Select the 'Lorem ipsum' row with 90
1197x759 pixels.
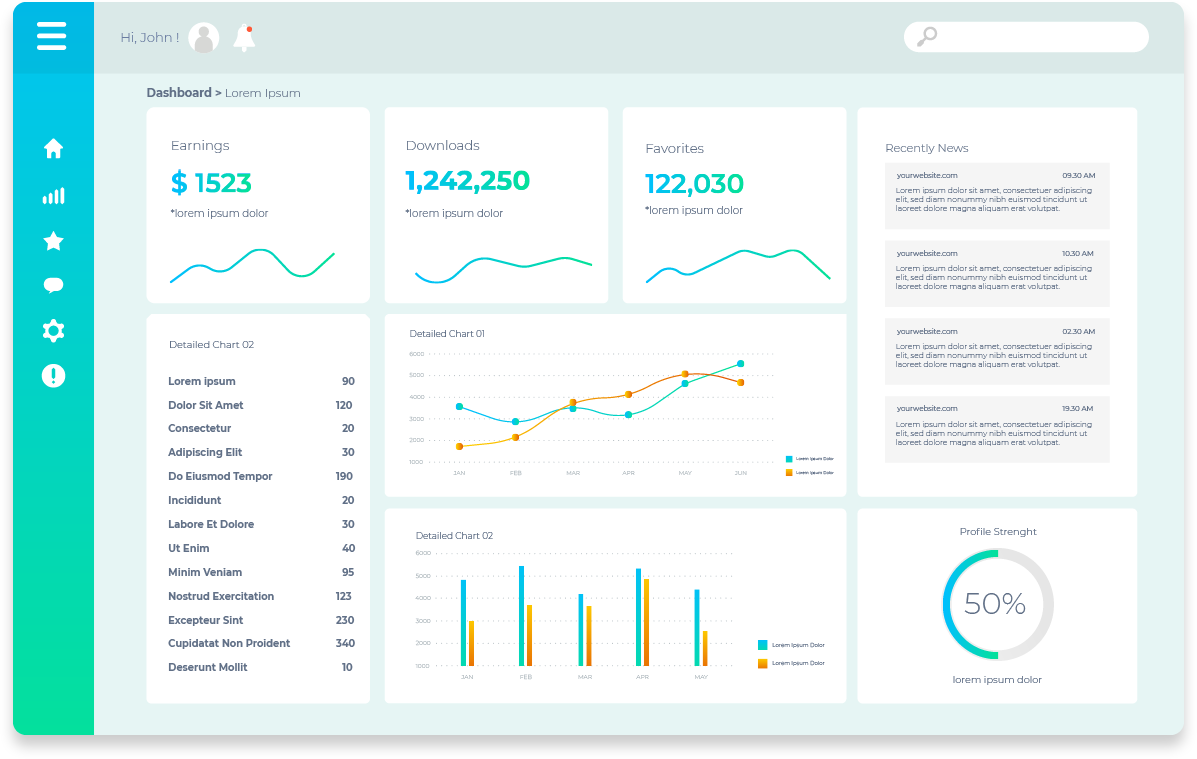(261, 381)
